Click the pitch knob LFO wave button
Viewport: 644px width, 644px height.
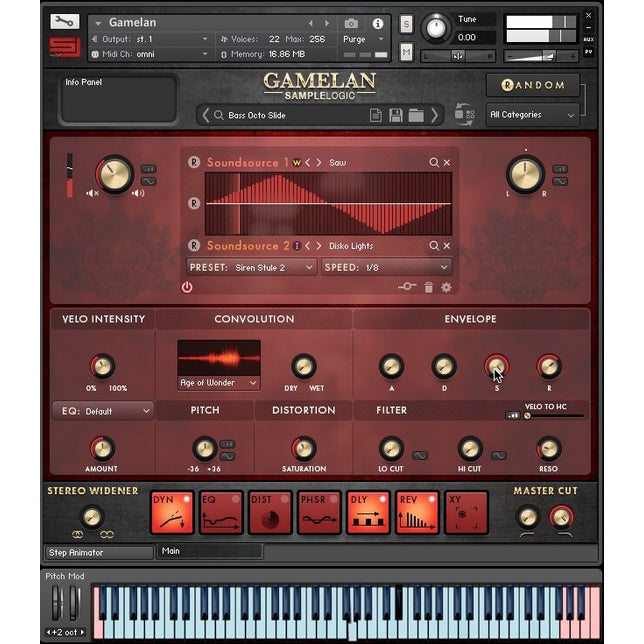(228, 456)
